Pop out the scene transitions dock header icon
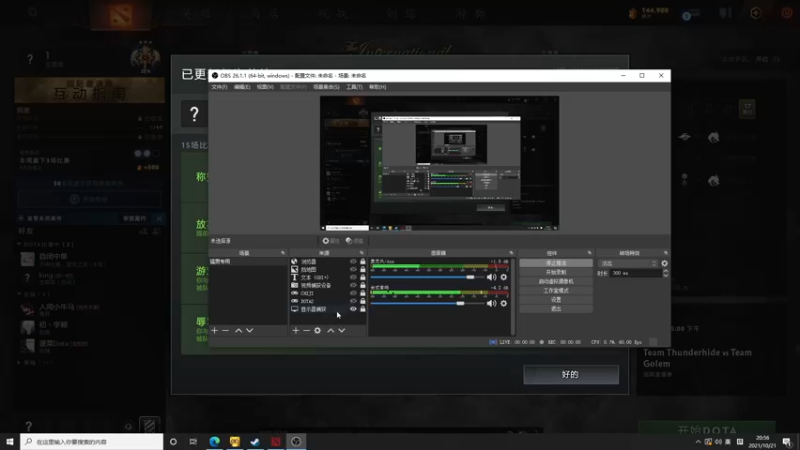 tap(665, 253)
